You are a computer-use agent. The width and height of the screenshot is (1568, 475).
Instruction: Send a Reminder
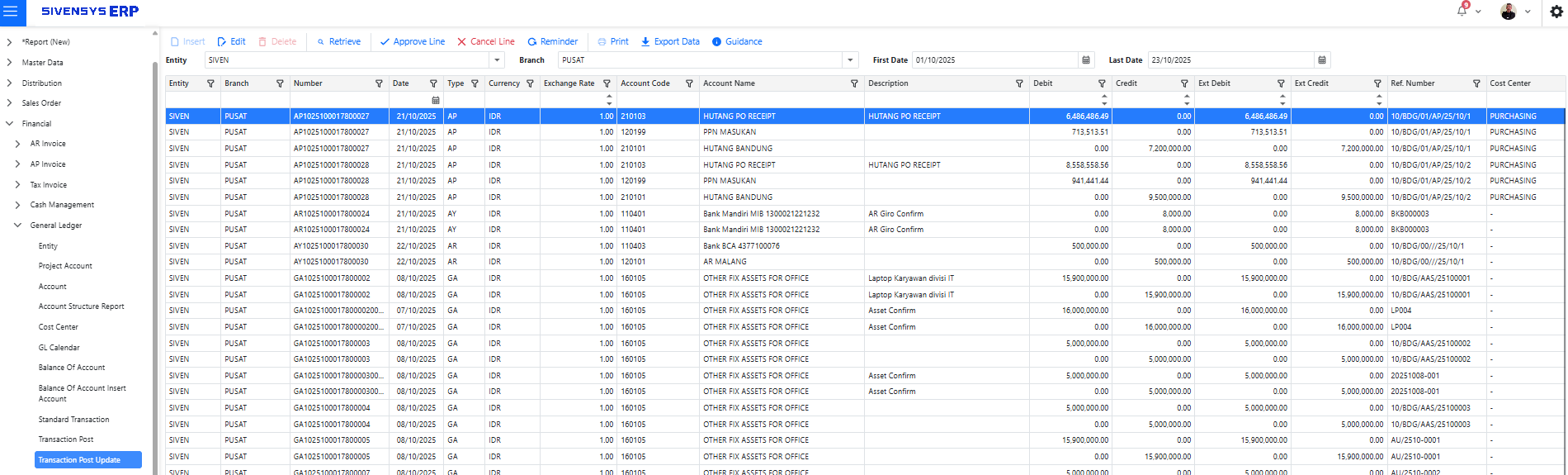(553, 41)
